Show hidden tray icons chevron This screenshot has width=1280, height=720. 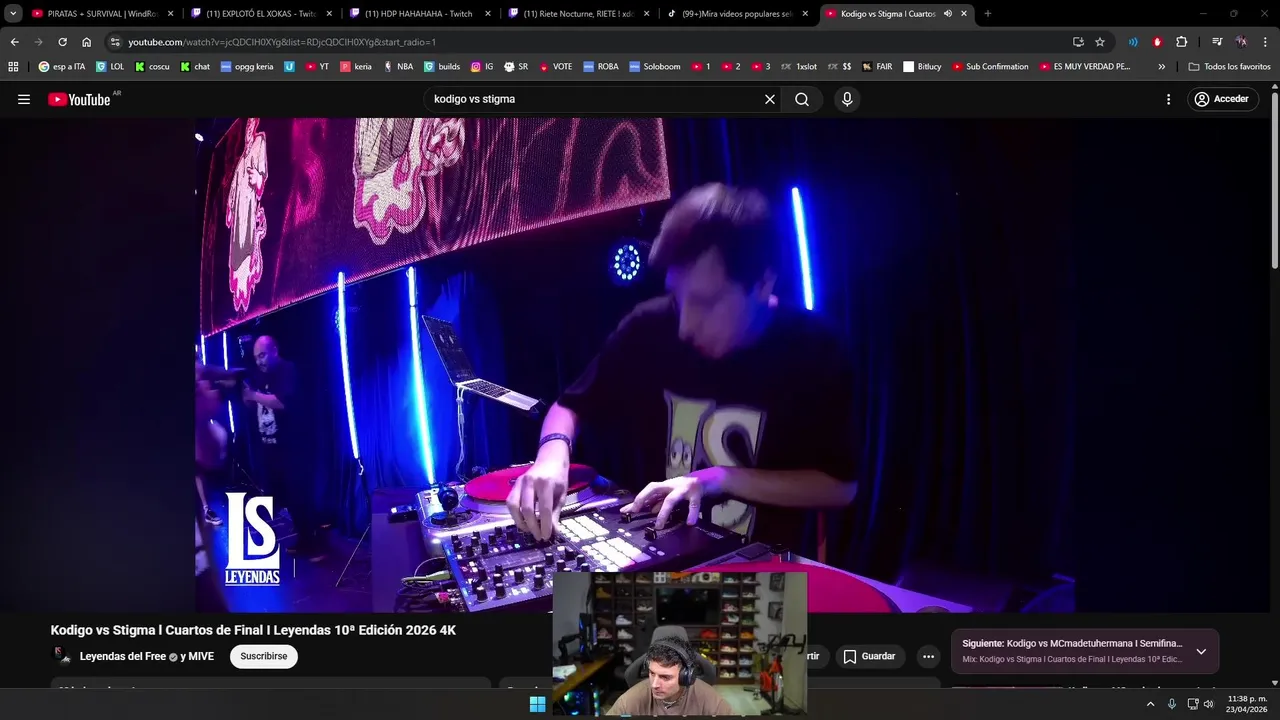(1150, 704)
